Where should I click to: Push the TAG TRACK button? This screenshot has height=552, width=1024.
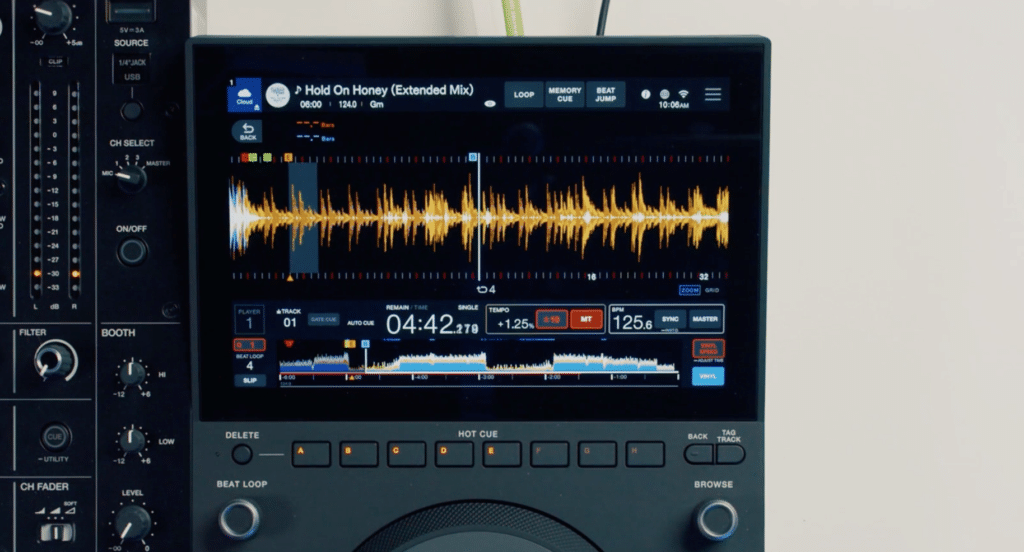click(730, 454)
